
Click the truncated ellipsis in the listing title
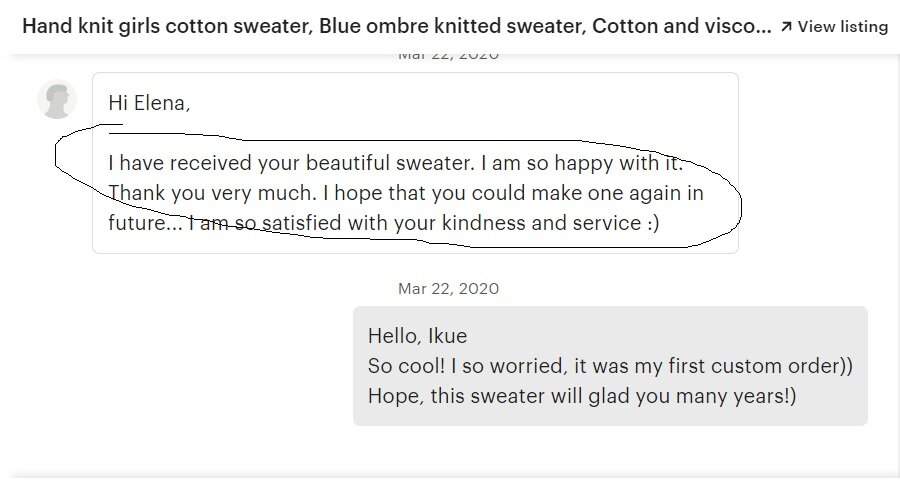762,27
